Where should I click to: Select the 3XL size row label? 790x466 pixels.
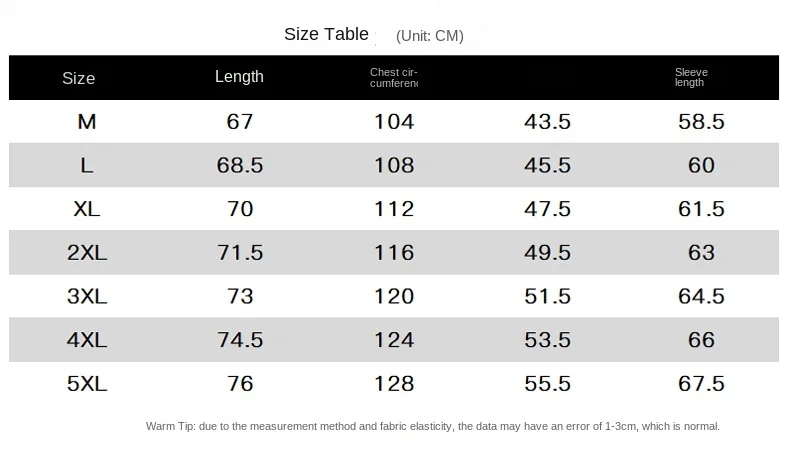click(x=87, y=296)
